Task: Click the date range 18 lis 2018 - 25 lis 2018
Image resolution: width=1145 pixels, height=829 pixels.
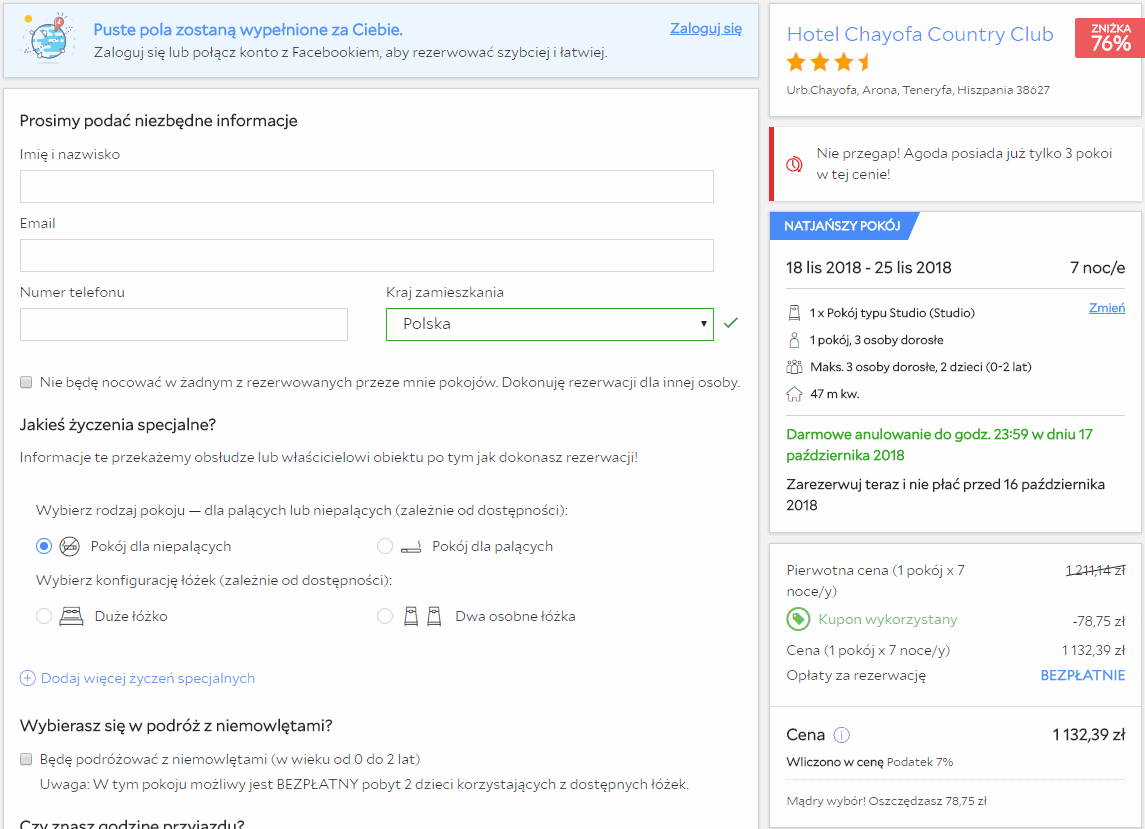Action: point(869,268)
